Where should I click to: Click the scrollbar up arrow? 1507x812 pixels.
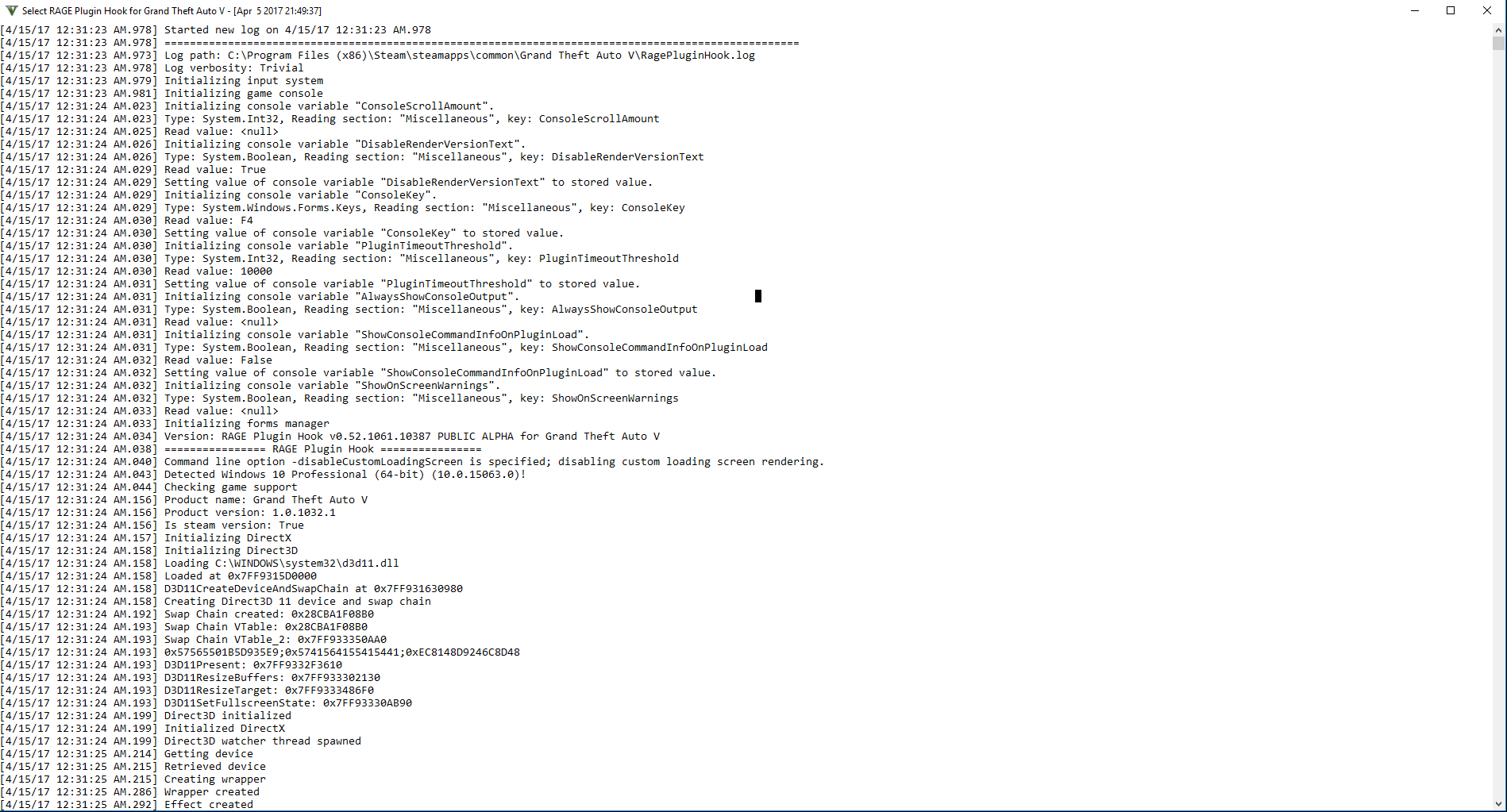coord(1499,29)
